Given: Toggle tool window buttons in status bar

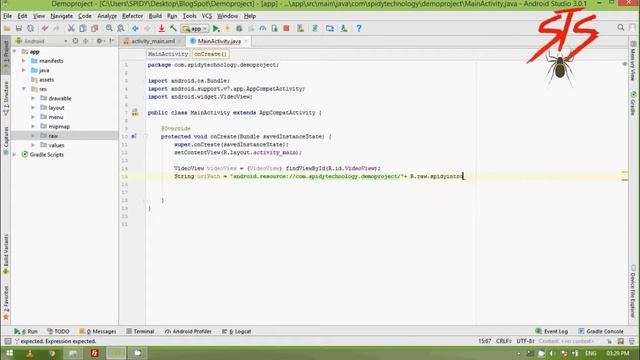Looking at the screenshot, I should coord(7,341).
